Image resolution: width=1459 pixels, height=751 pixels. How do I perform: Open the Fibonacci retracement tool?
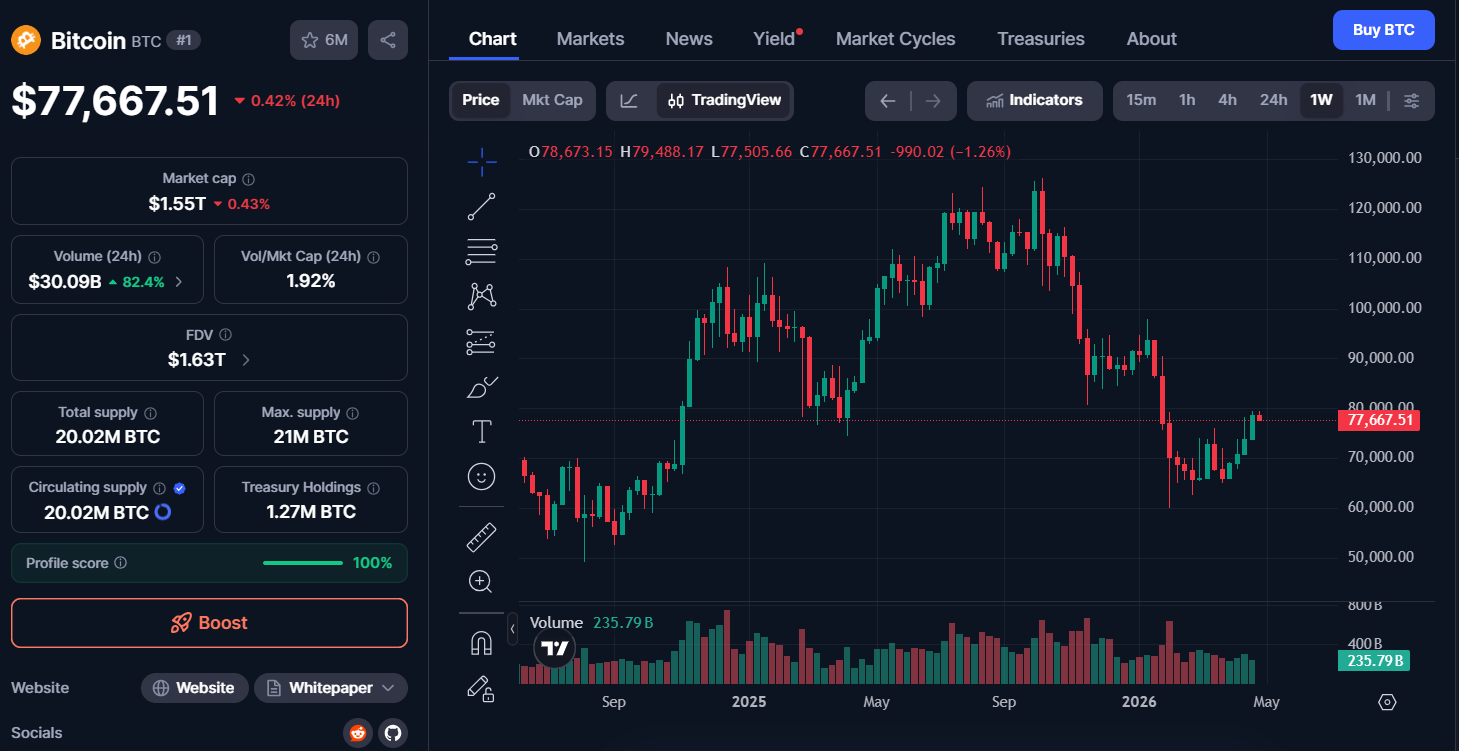(481, 252)
